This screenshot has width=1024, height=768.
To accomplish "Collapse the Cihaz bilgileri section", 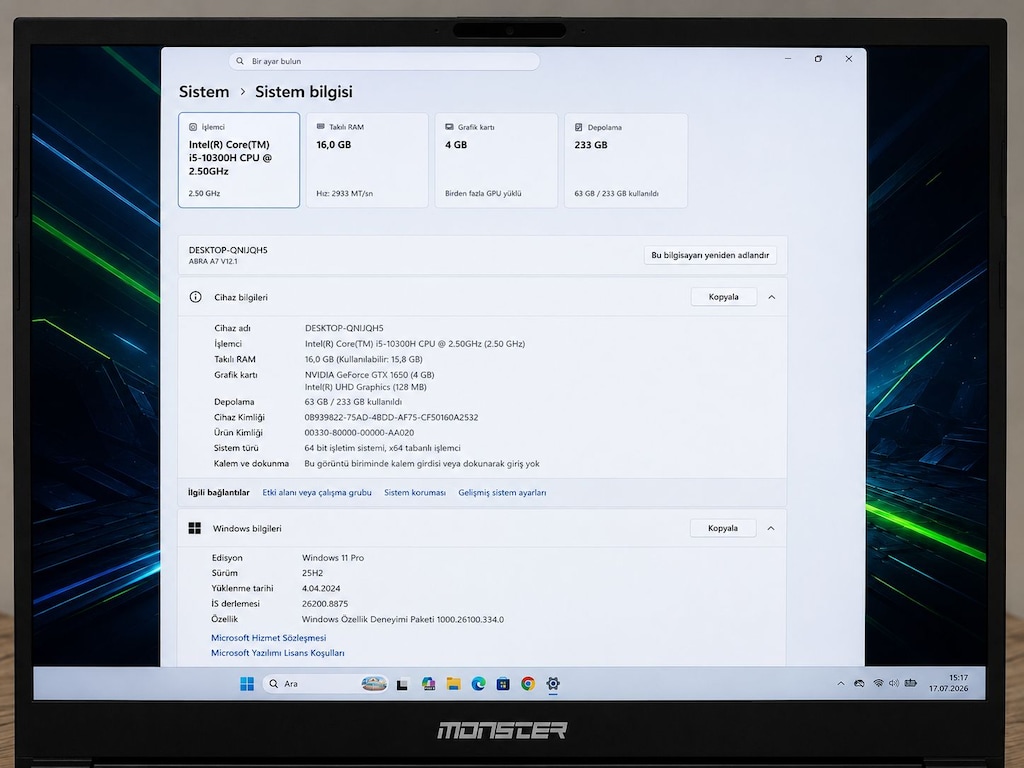I will pyautogui.click(x=771, y=297).
